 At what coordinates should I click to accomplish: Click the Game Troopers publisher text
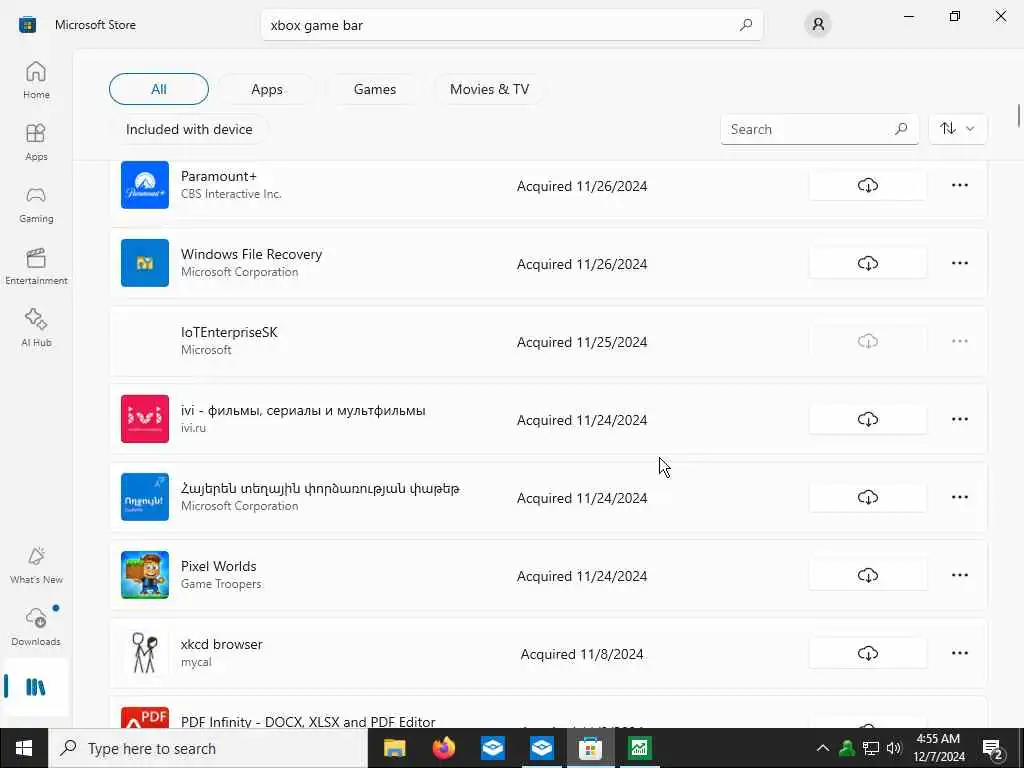[x=221, y=584]
